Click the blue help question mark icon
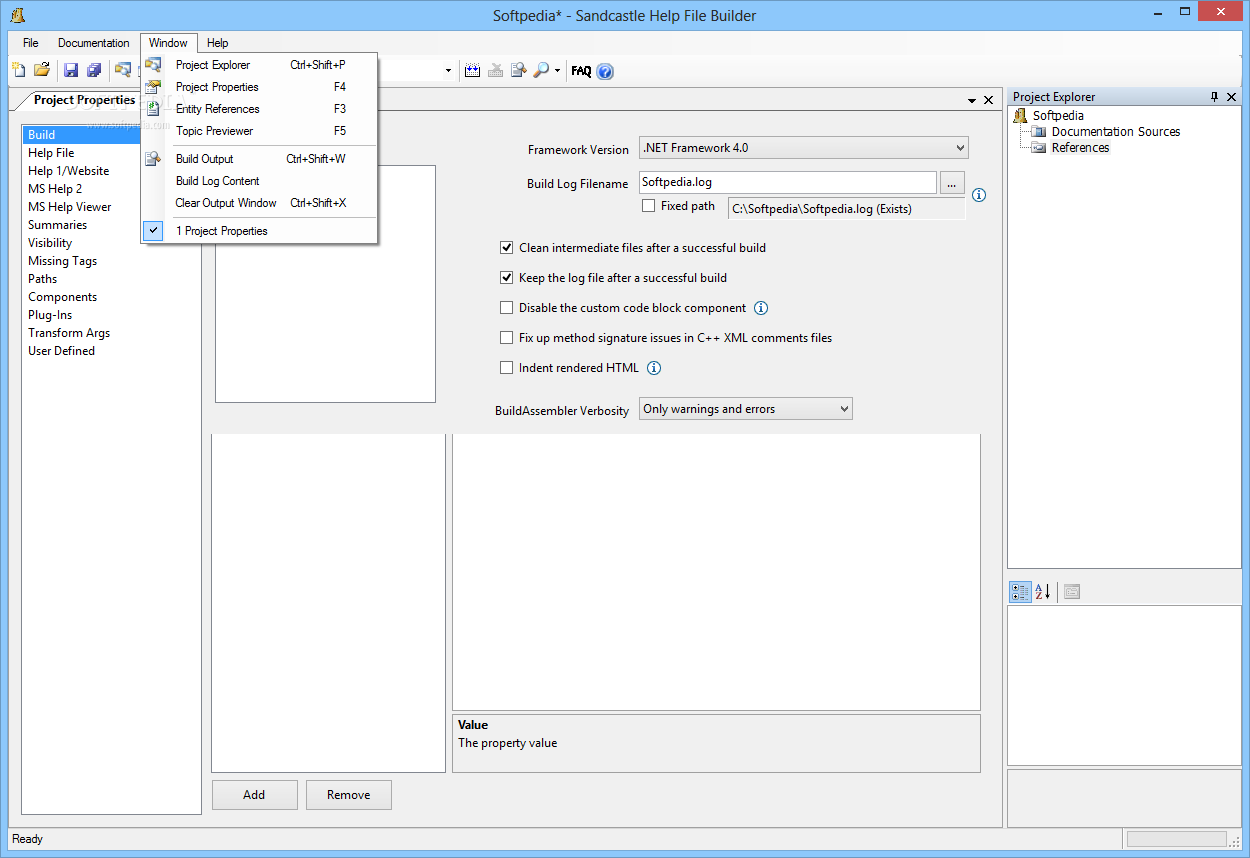 click(x=605, y=71)
